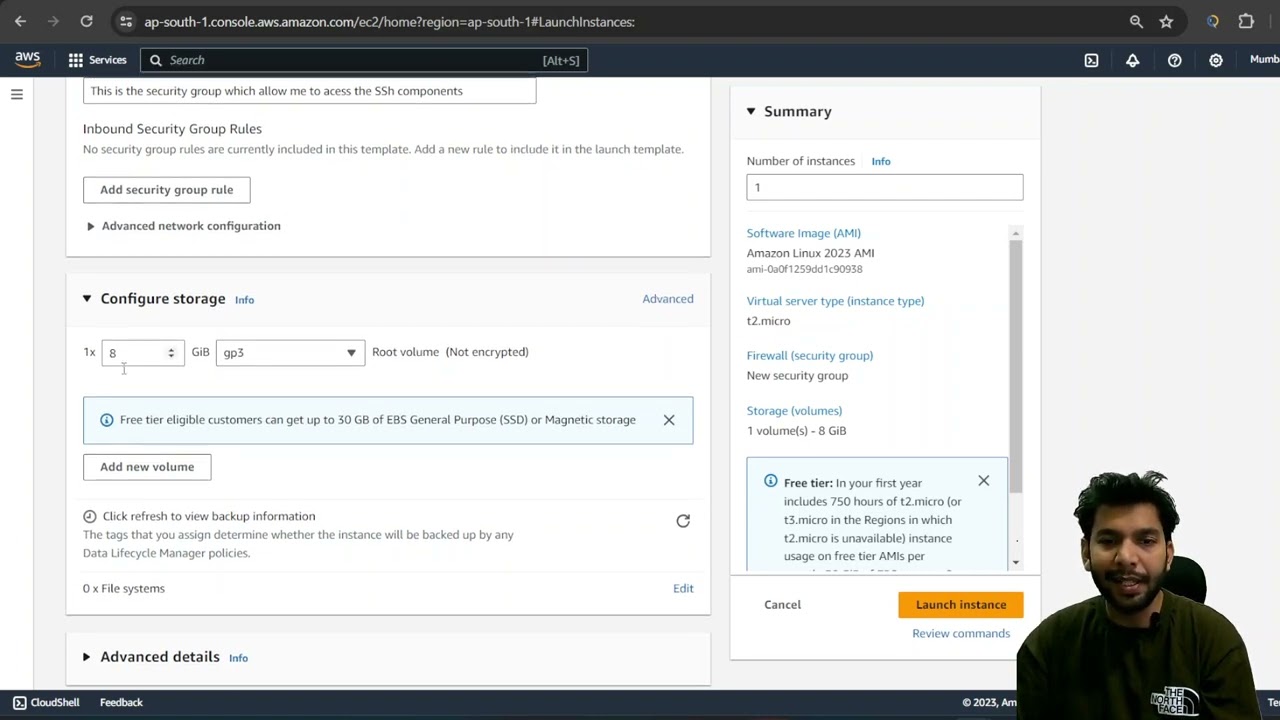The image size is (1280, 720).
Task: Open the browser extensions puzzle icon
Action: [1246, 21]
